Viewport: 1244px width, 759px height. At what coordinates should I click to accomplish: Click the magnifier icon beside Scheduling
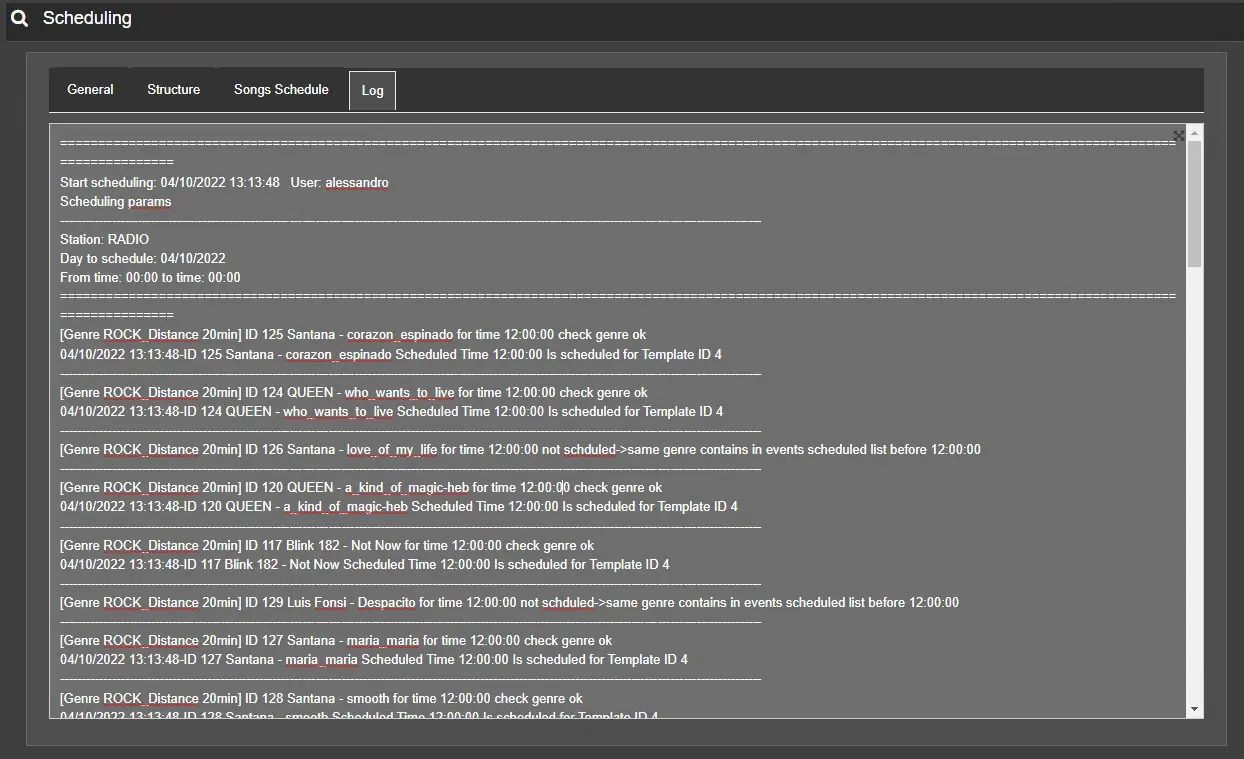[20, 19]
